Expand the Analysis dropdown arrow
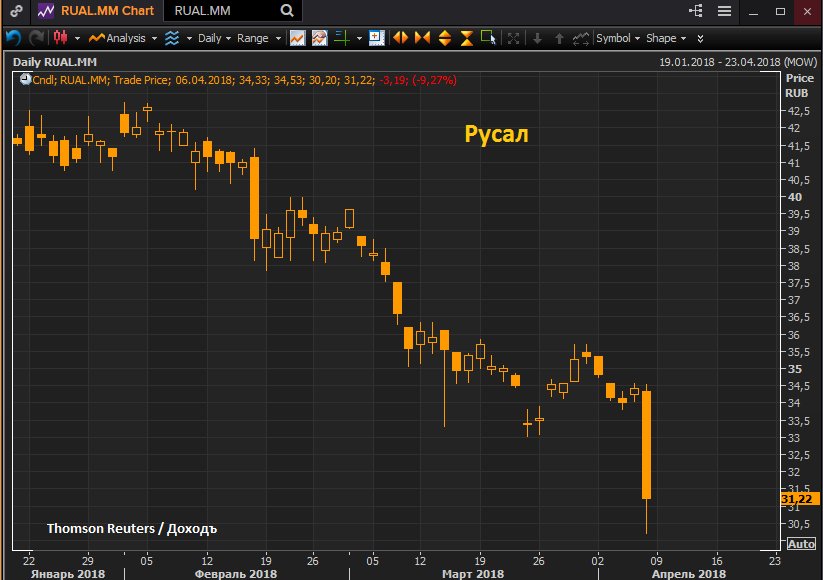 154,38
